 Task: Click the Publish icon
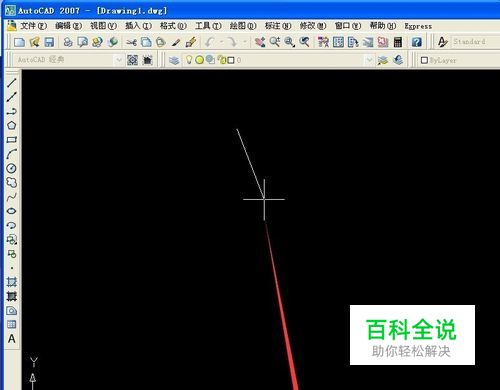point(97,42)
